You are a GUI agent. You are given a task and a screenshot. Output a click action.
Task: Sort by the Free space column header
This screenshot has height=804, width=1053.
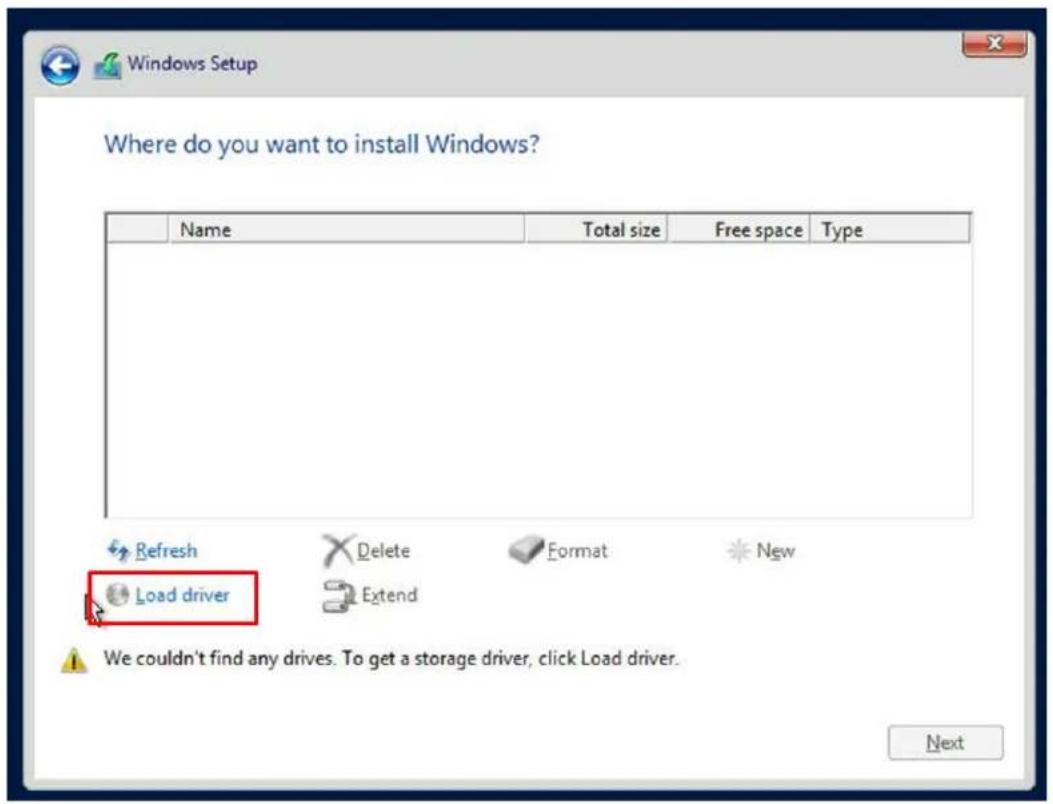pos(739,230)
